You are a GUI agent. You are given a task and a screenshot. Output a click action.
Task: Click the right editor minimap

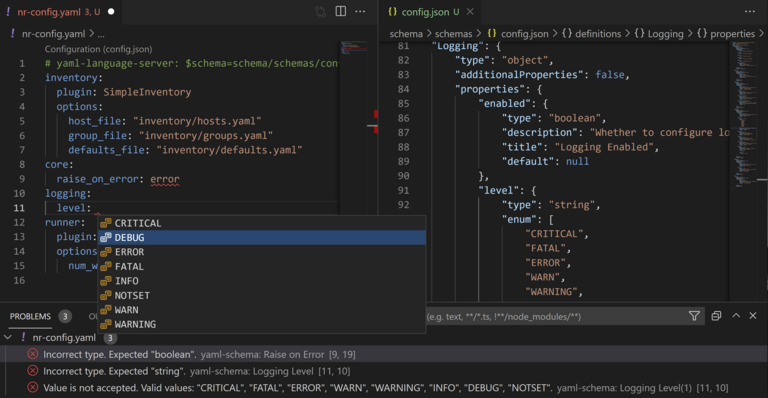(744, 115)
